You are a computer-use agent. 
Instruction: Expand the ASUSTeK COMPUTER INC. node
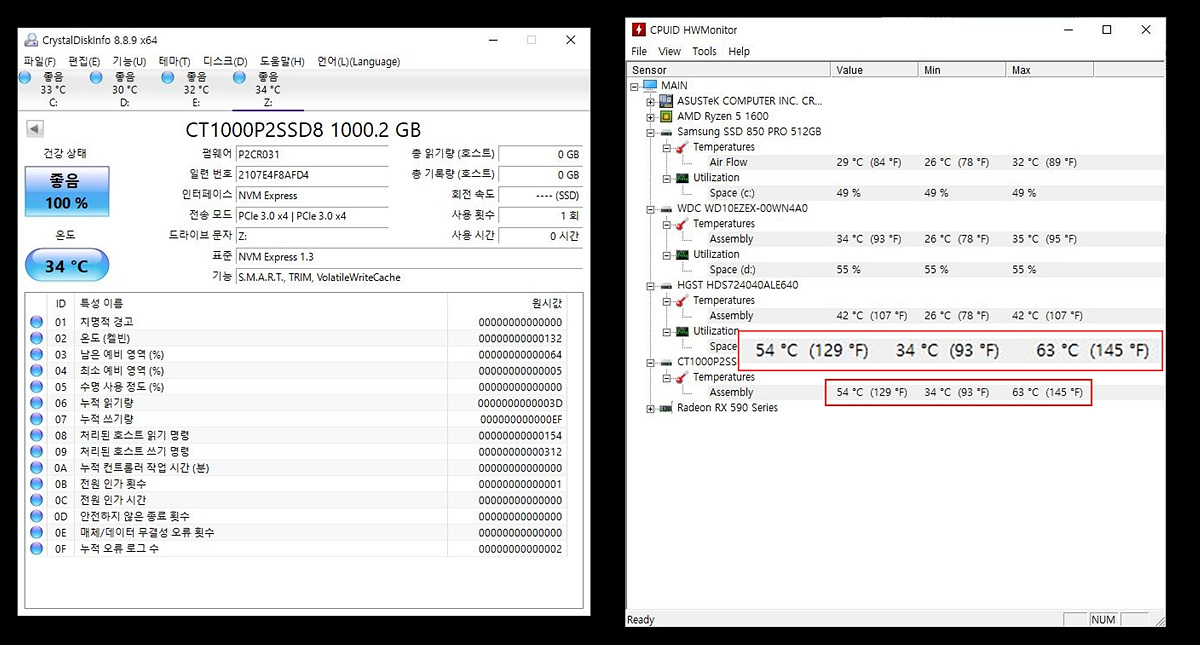click(651, 101)
